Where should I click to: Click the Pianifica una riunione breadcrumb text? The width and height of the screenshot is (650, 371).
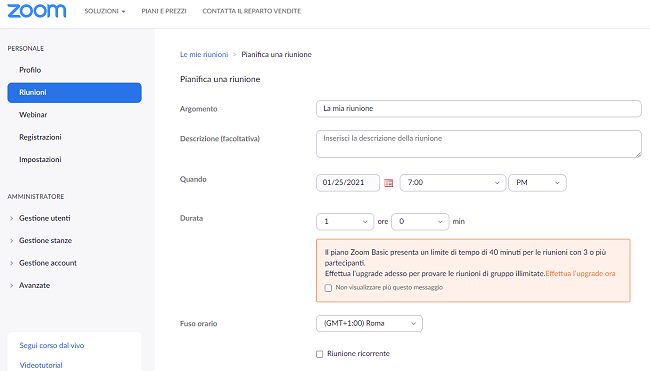point(276,54)
